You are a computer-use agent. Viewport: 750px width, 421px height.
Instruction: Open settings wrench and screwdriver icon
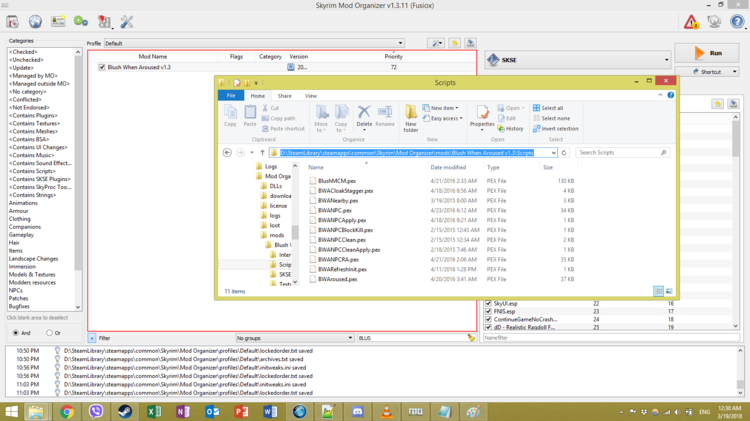(127, 22)
